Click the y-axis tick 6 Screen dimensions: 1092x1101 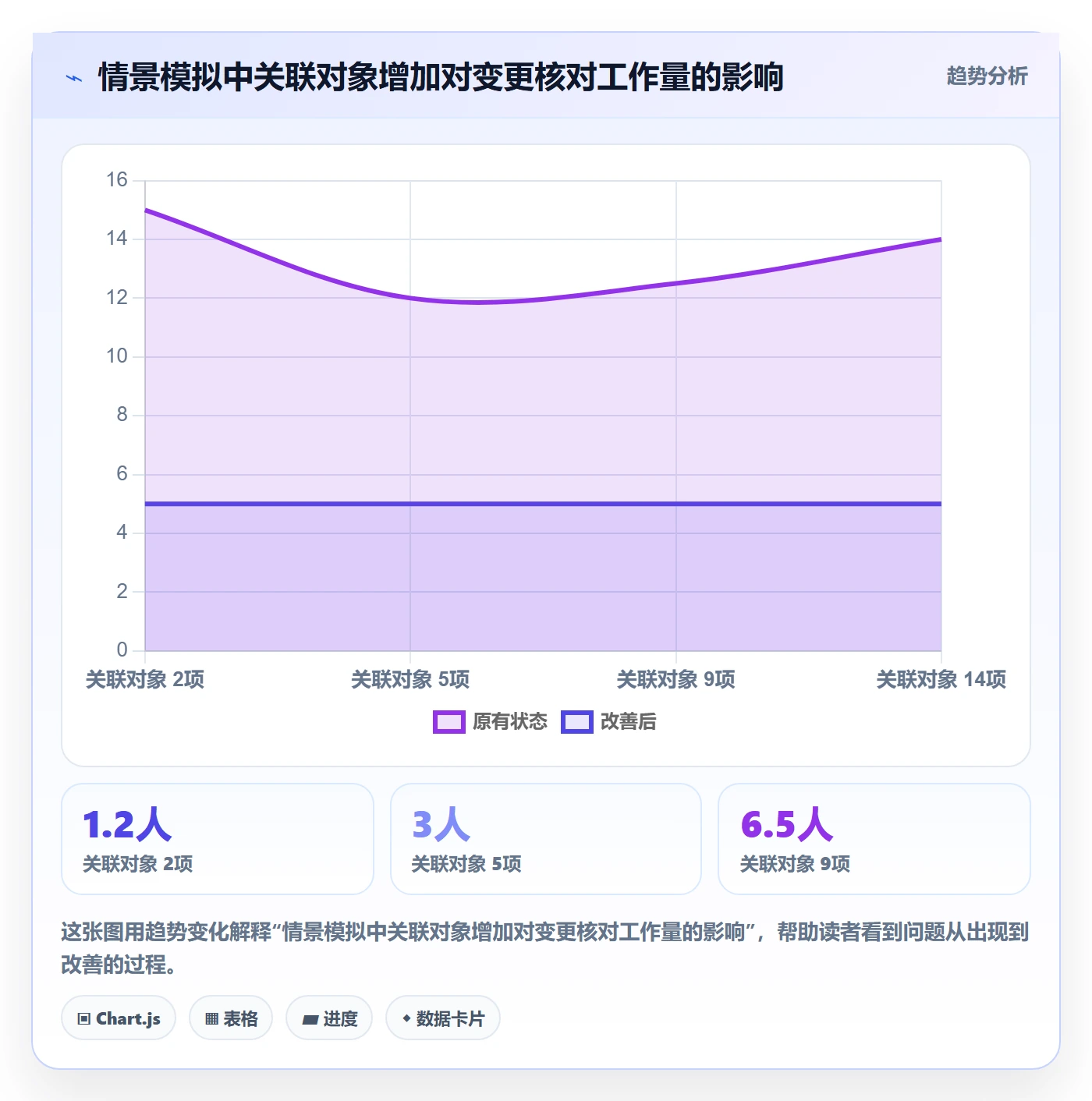(x=122, y=474)
